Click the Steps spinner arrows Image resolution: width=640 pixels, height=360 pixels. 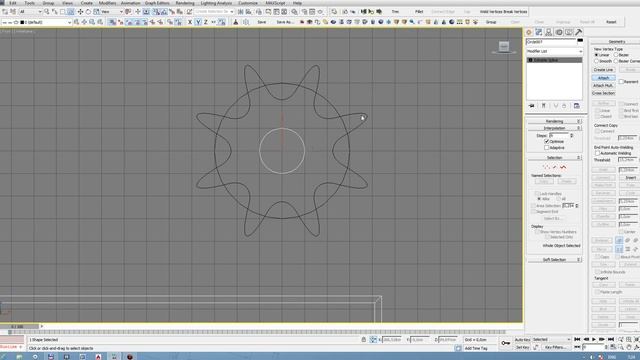[571, 135]
